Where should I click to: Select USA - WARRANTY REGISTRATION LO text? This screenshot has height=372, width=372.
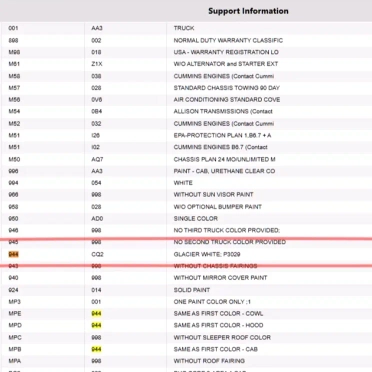coord(226,52)
